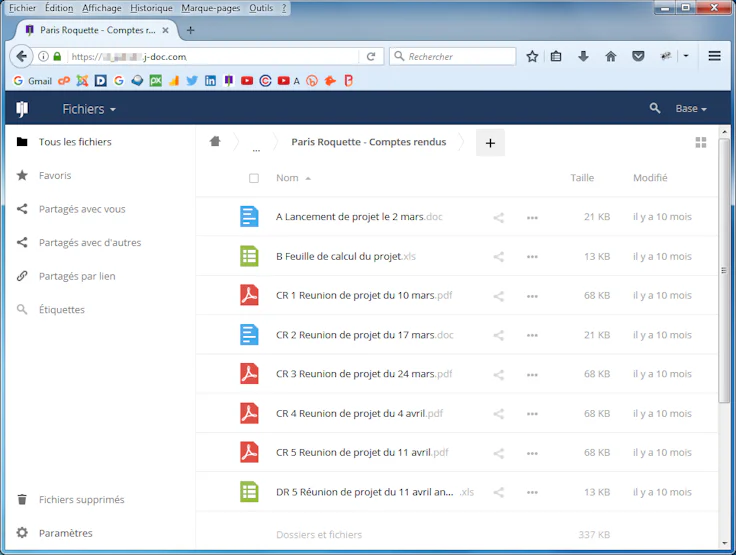Open the doc icon of A Lancement de projet
The image size is (736, 555).
pyautogui.click(x=249, y=216)
